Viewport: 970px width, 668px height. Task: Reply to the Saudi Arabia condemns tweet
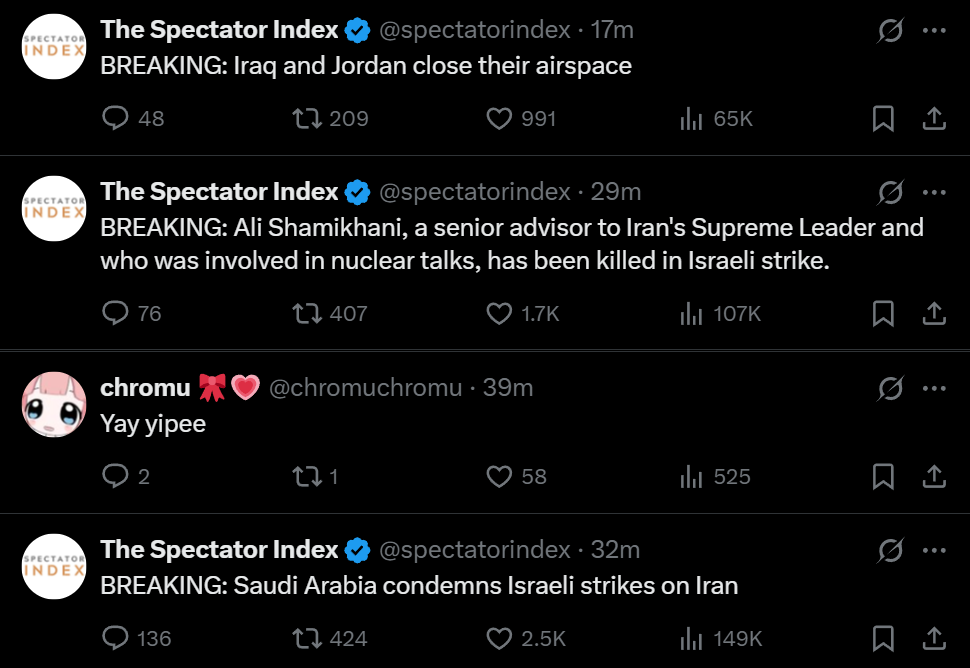pyautogui.click(x=117, y=638)
